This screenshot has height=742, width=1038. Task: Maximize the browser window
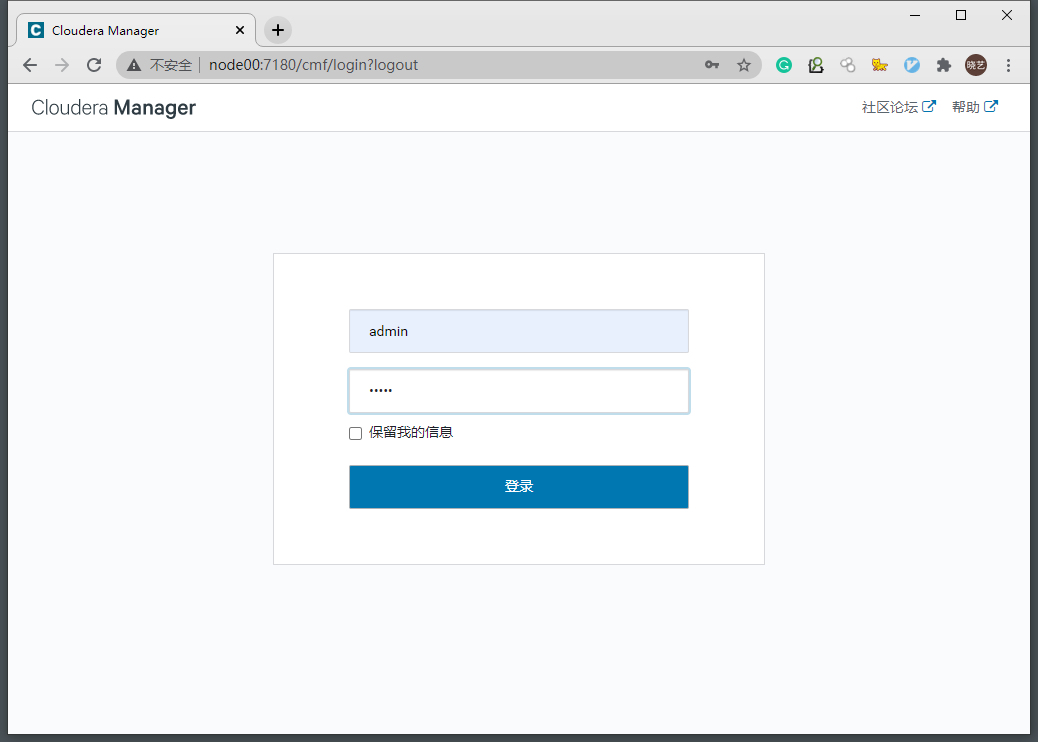(x=961, y=15)
